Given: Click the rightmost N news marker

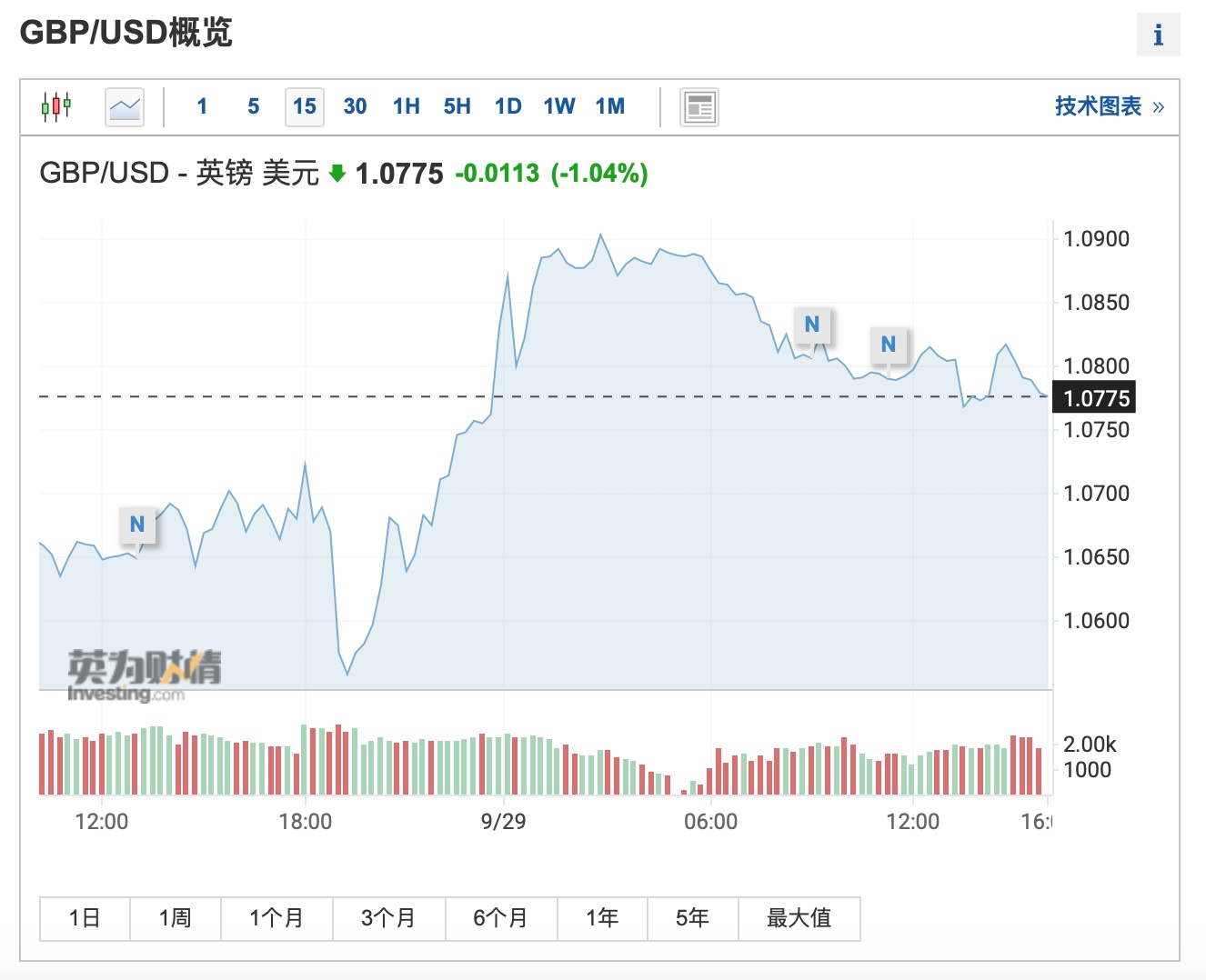Looking at the screenshot, I should (889, 345).
